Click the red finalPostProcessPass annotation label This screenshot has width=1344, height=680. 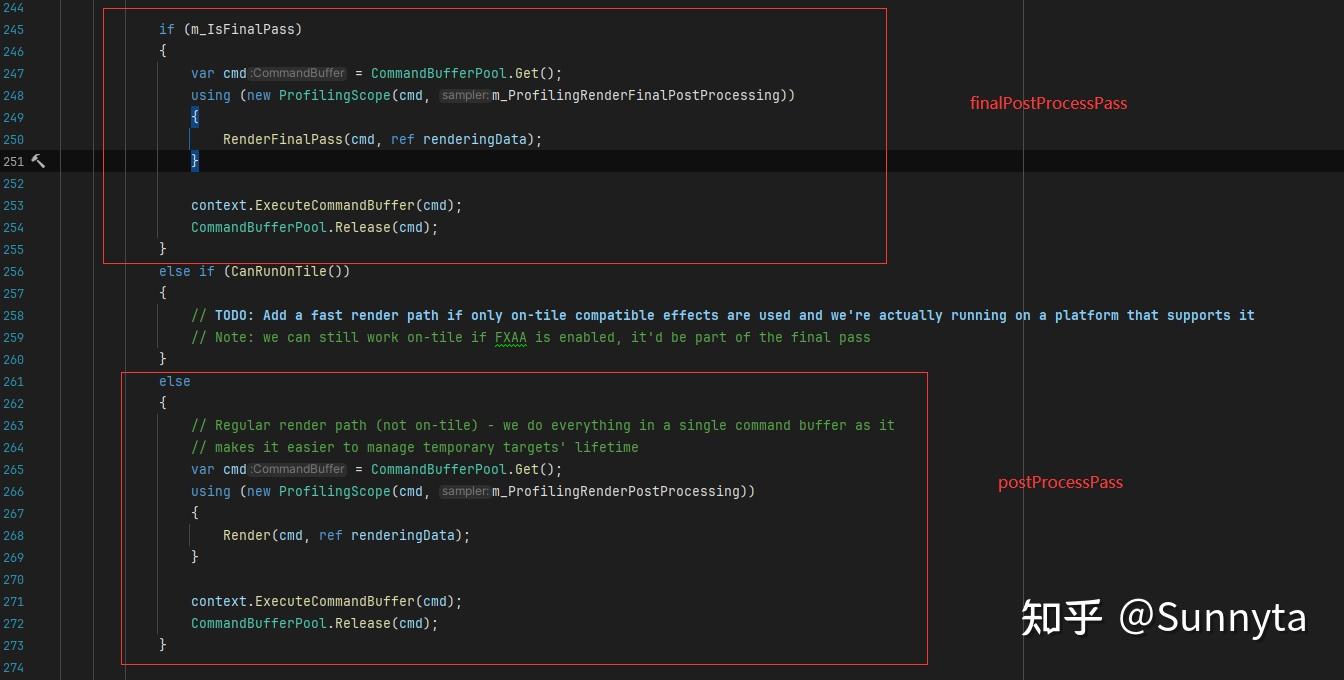click(x=1048, y=103)
